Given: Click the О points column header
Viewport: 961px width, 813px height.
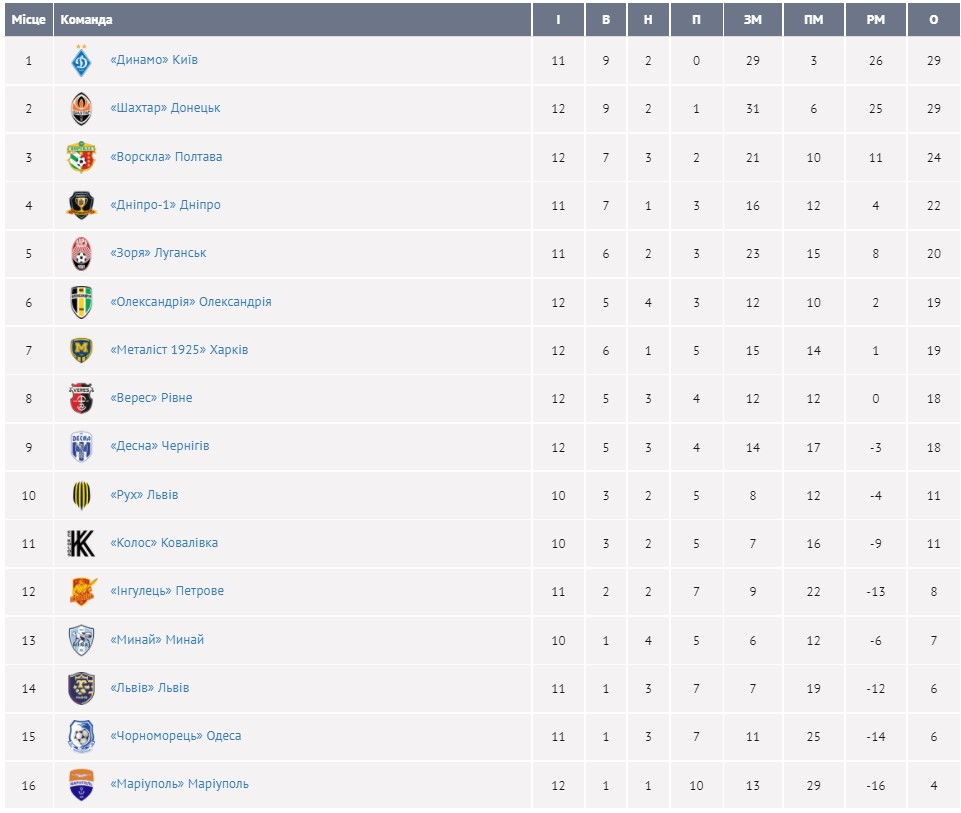Looking at the screenshot, I should tap(933, 20).
